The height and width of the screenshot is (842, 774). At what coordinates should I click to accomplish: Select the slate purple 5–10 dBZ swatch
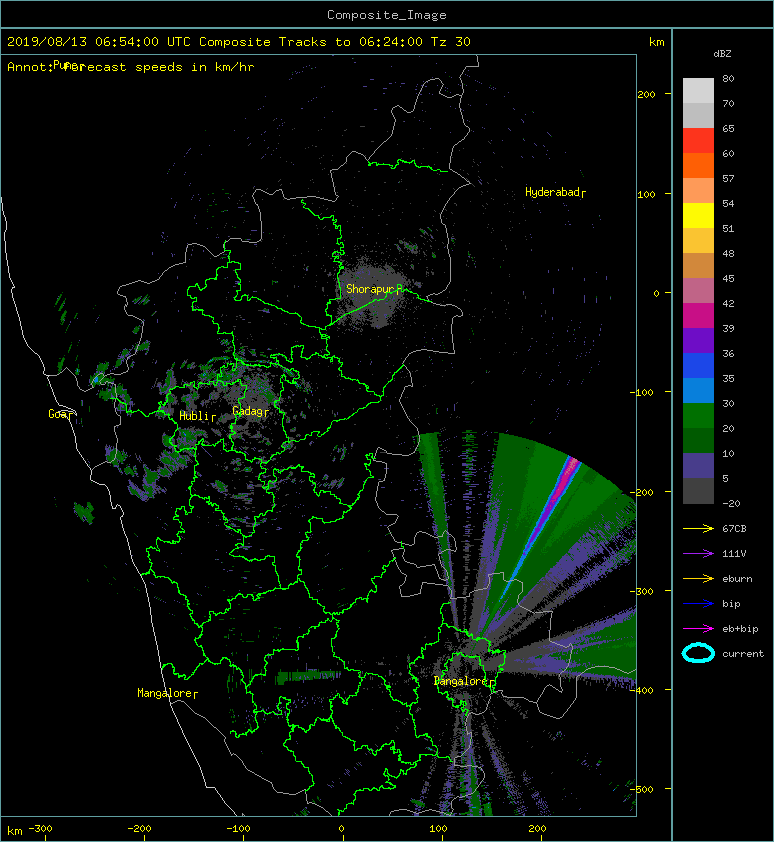(x=698, y=466)
